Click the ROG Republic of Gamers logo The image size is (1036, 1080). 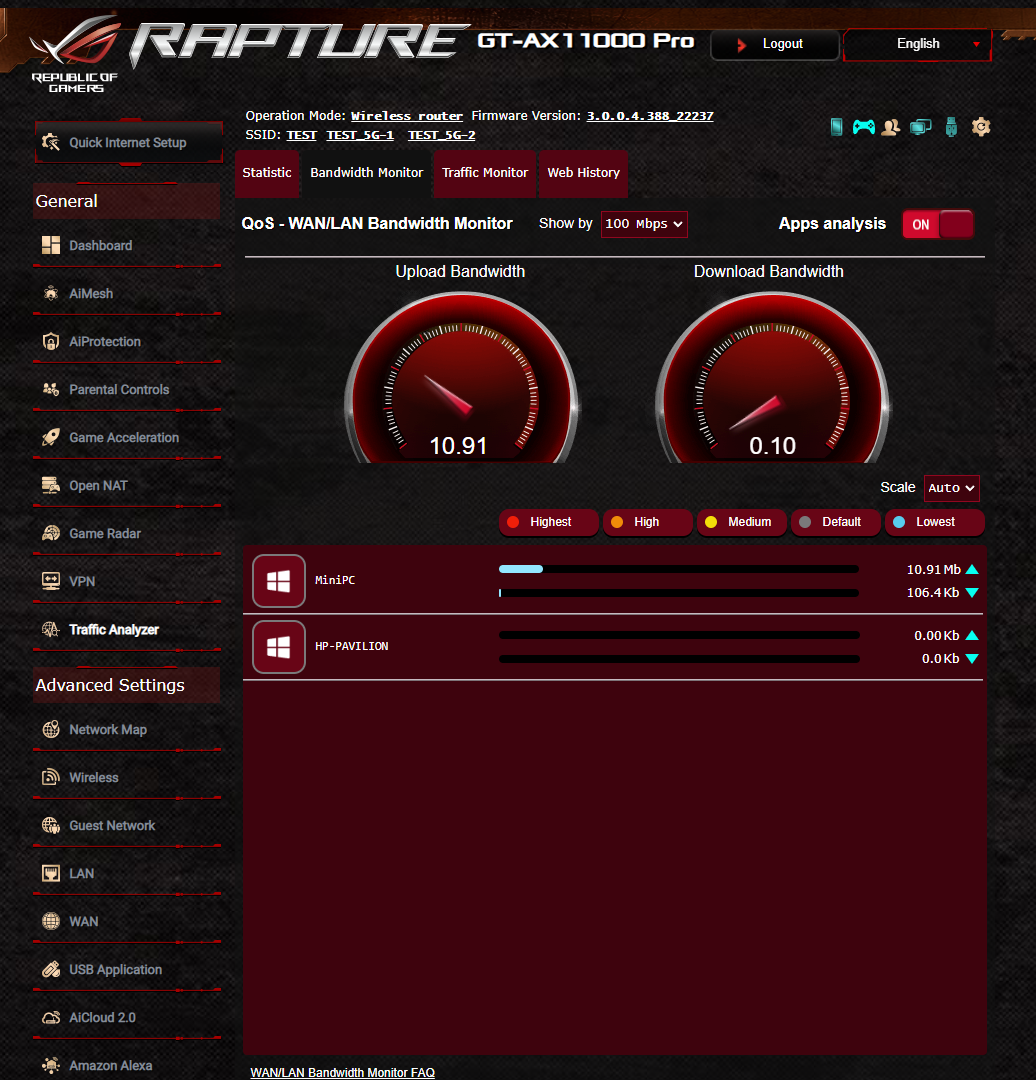pyautogui.click(x=75, y=55)
